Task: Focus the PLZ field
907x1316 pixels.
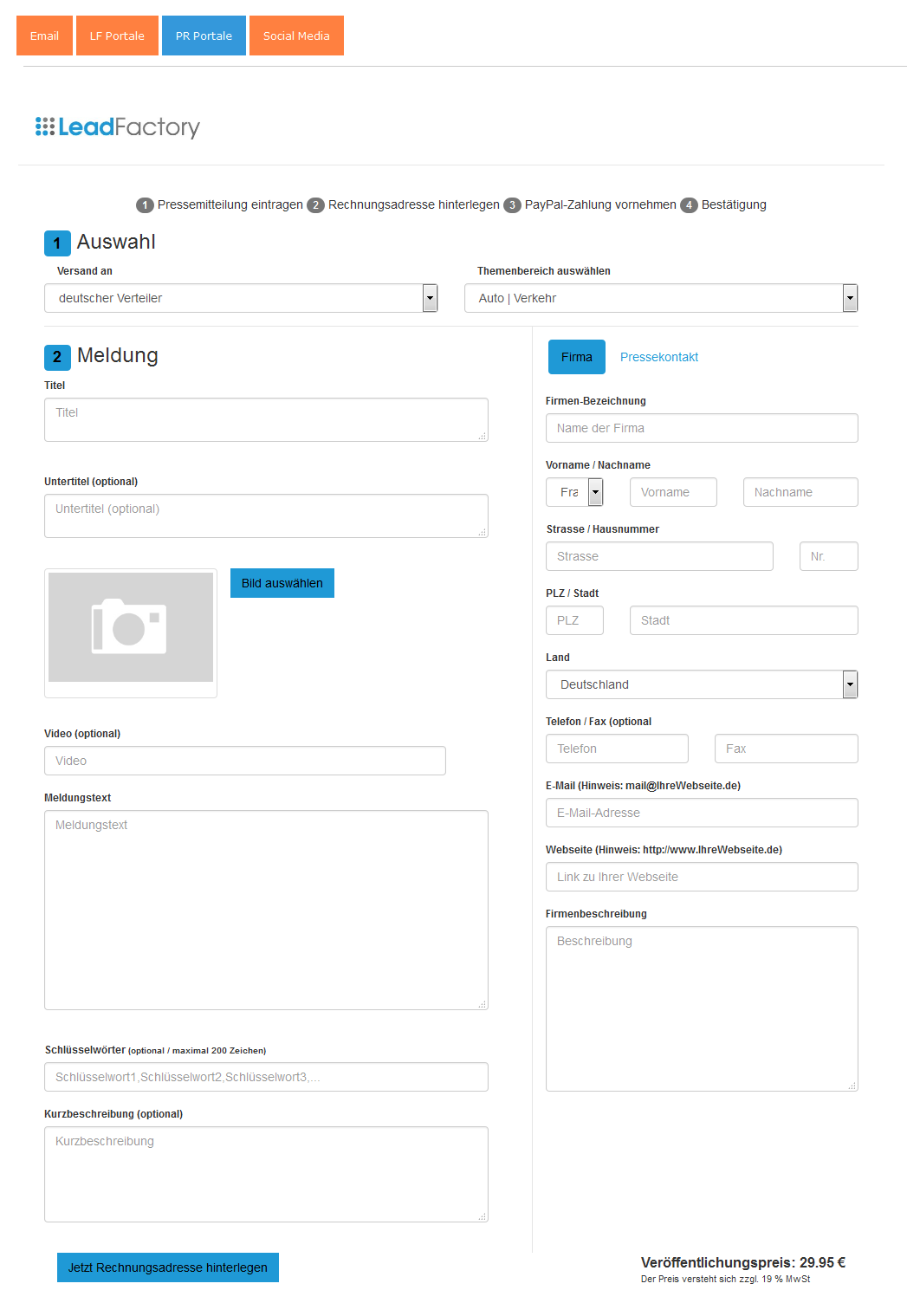Action: coord(574,620)
